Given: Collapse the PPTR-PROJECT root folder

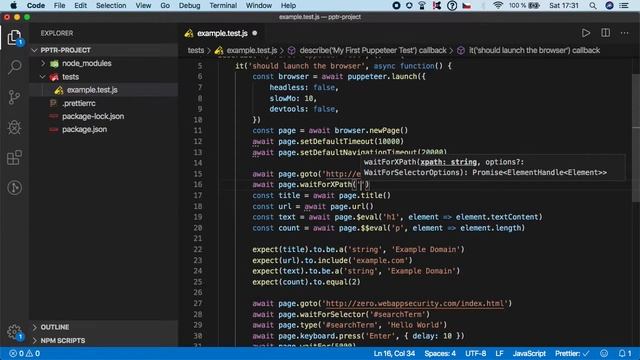Looking at the screenshot, I should (35, 50).
